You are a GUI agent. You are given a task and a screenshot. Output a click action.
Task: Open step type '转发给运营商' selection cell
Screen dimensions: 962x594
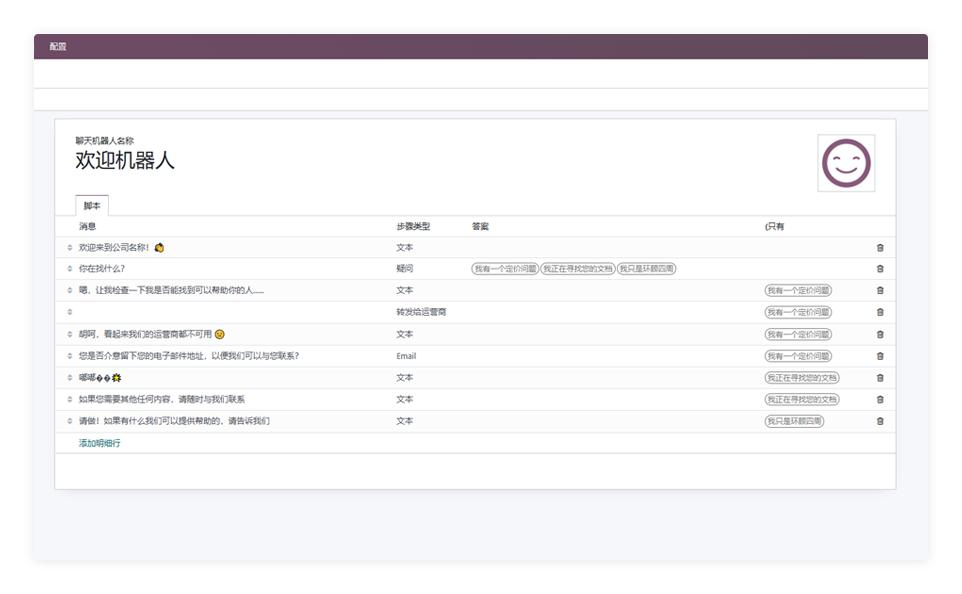tap(421, 312)
